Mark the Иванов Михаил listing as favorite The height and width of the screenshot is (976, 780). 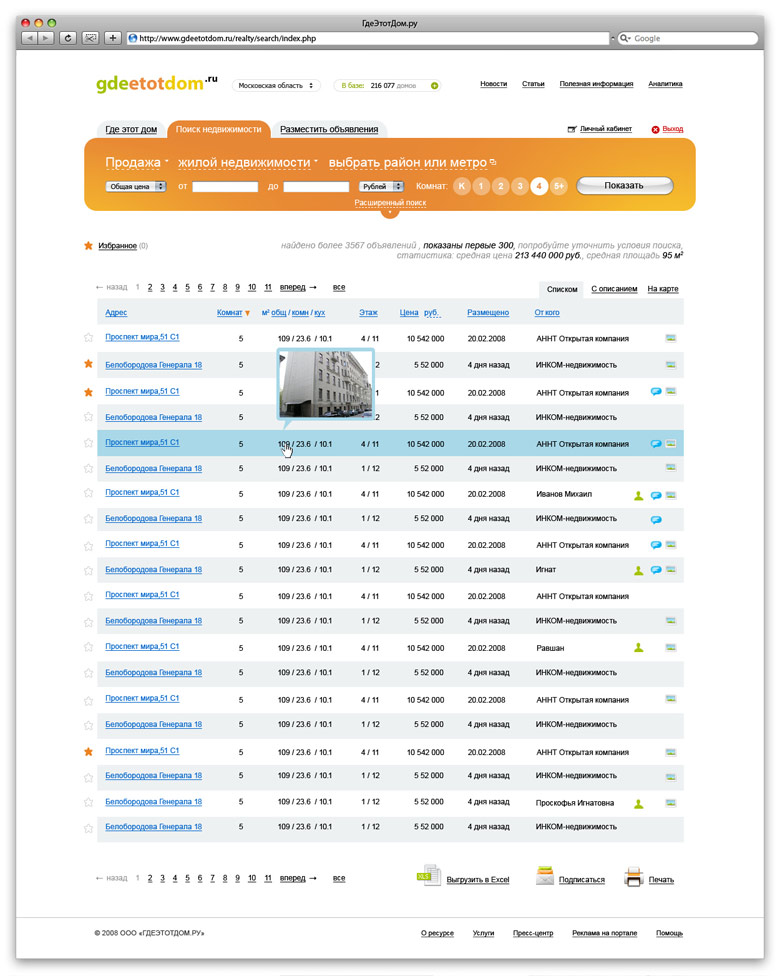tap(88, 493)
